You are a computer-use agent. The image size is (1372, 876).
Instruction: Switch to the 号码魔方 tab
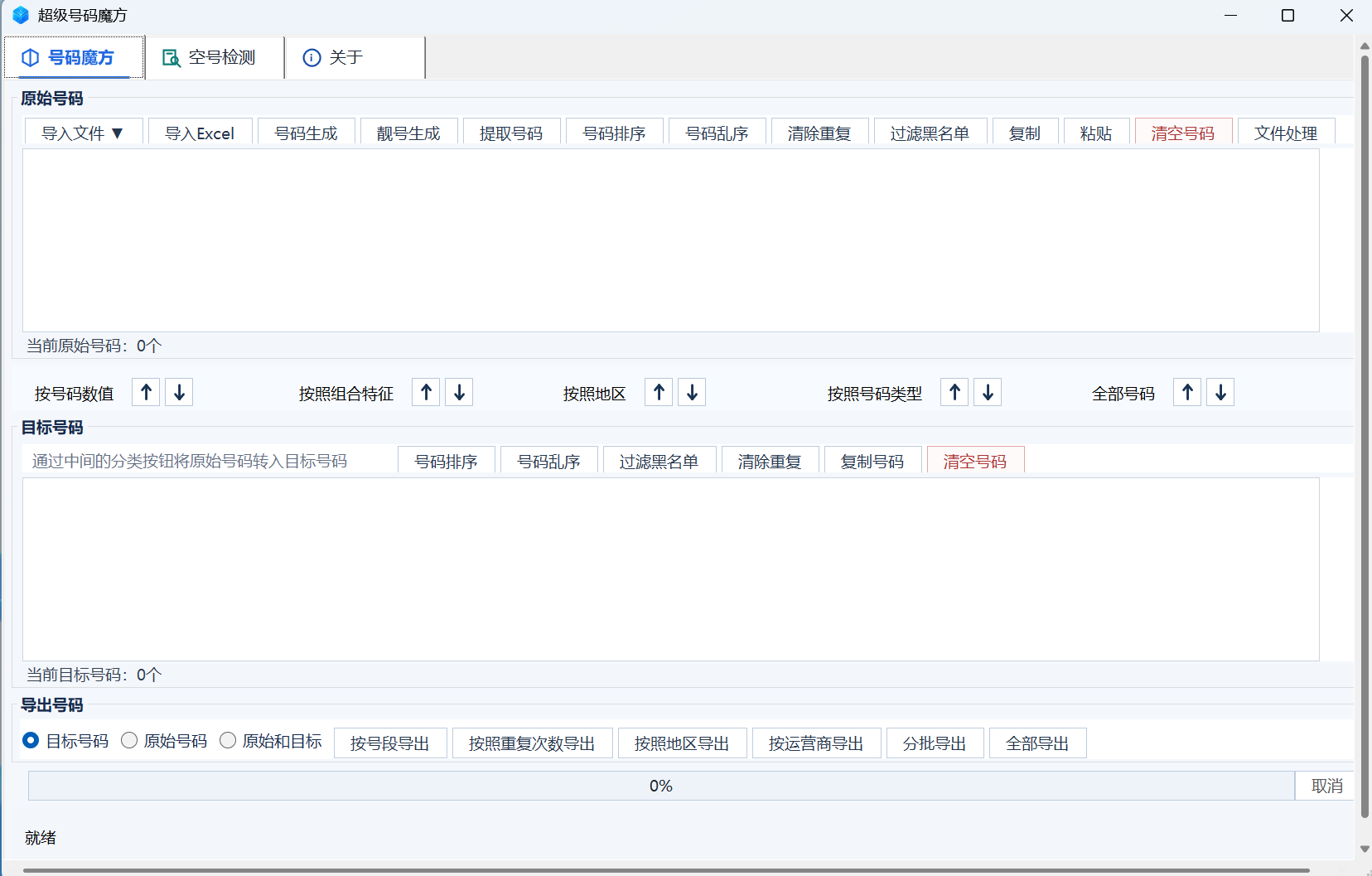74,57
